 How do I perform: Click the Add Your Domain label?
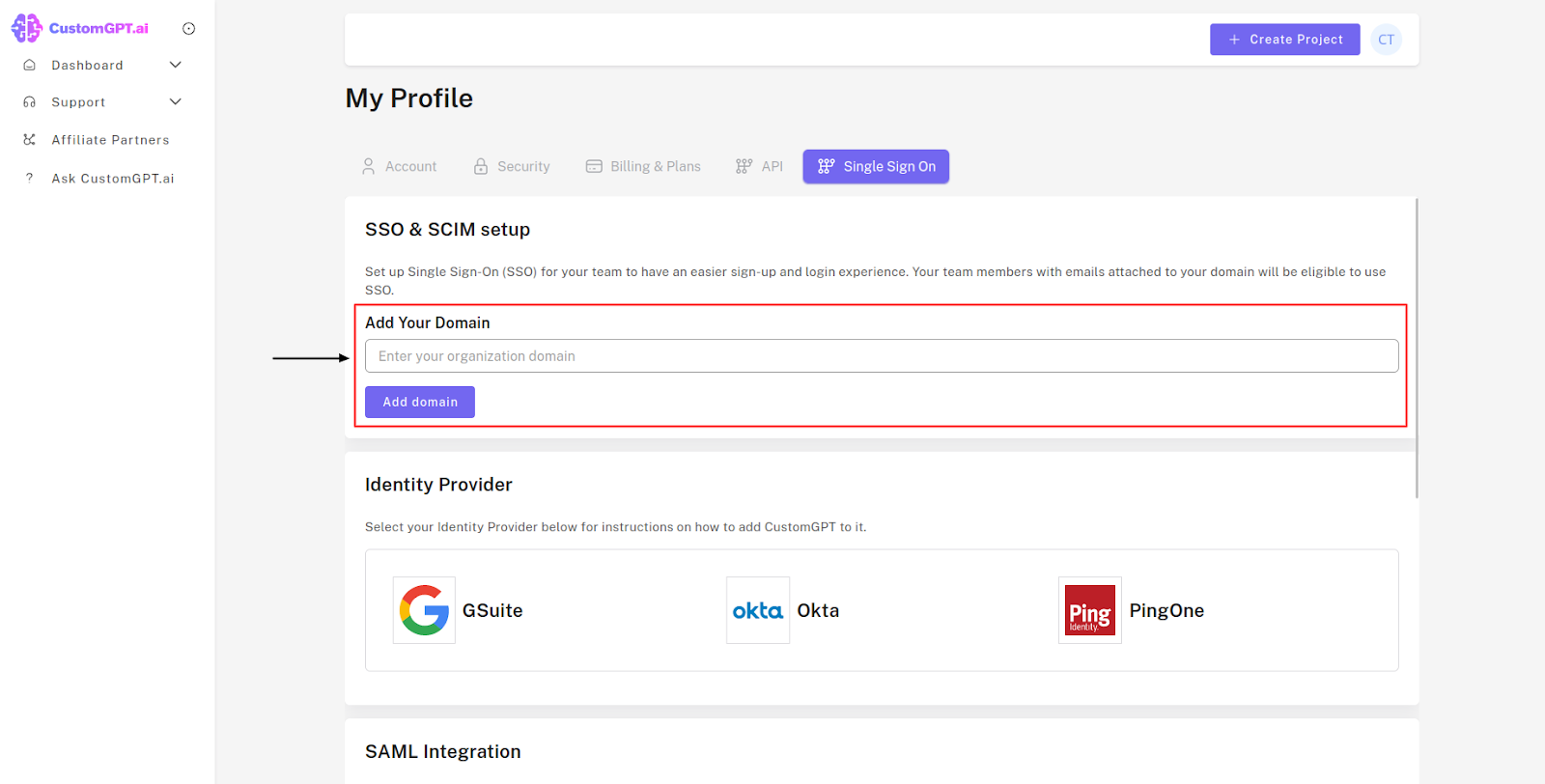[428, 322]
